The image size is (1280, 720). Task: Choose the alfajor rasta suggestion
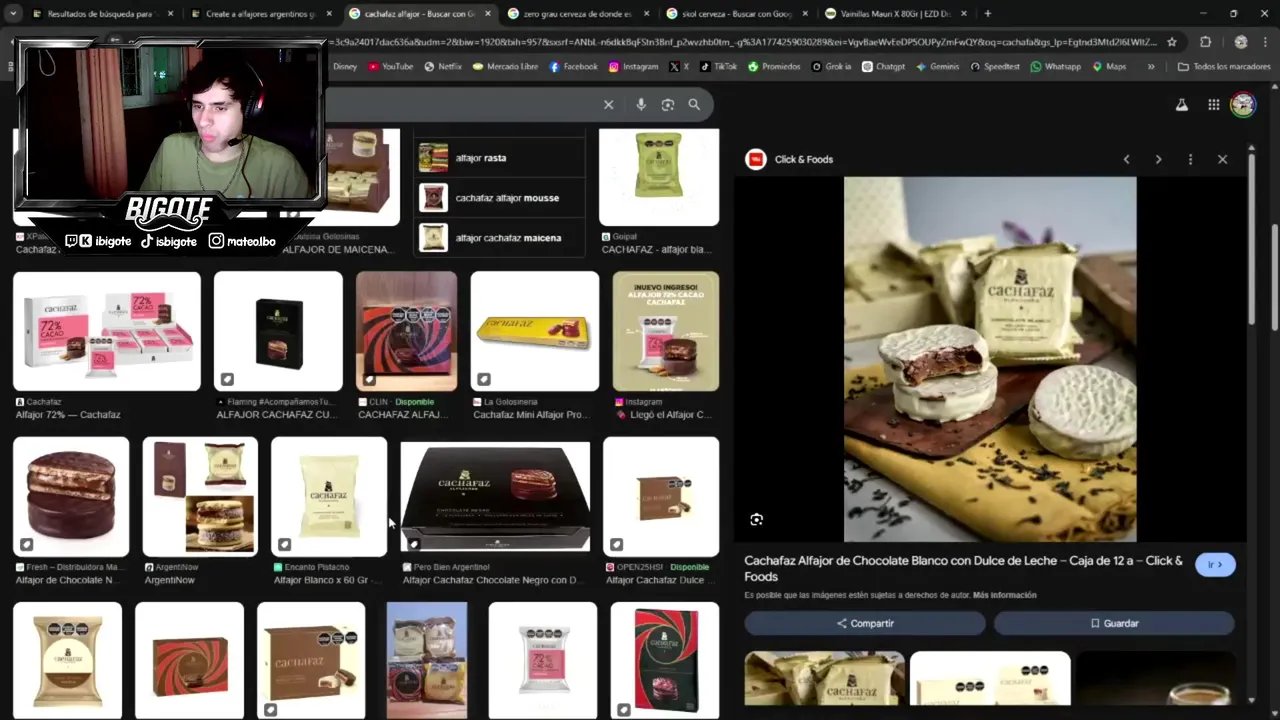click(x=499, y=158)
